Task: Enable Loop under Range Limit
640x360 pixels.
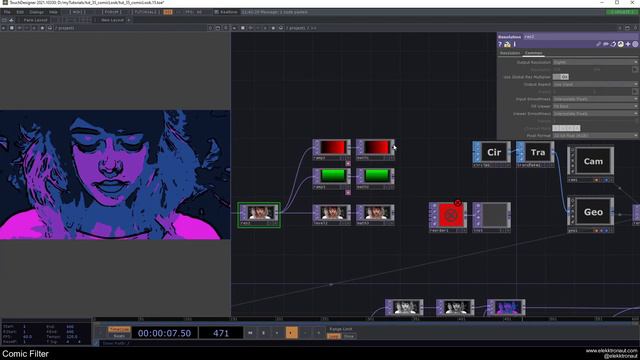Action: (x=334, y=336)
